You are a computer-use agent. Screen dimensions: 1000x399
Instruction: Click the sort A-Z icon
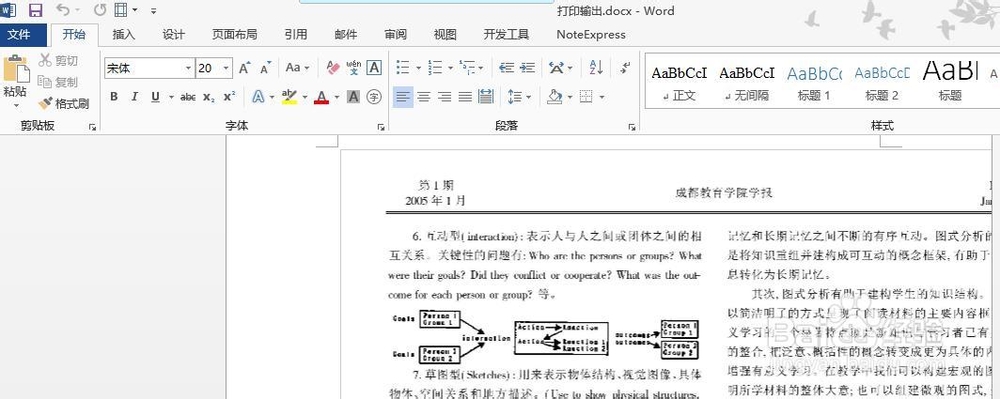point(596,68)
